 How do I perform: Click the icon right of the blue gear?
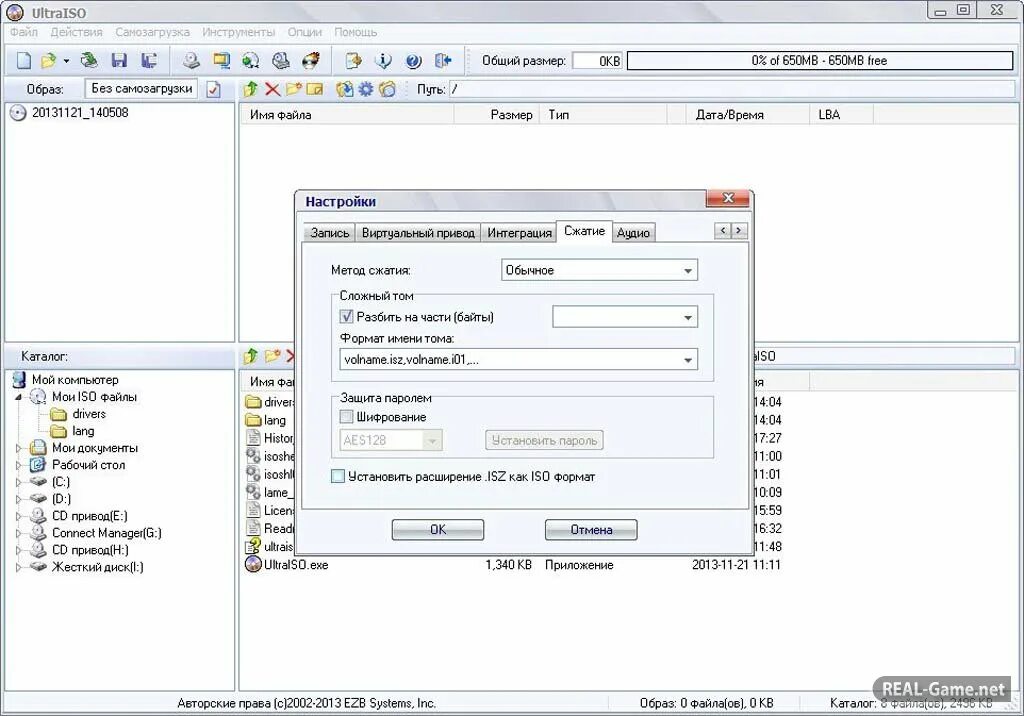click(388, 89)
